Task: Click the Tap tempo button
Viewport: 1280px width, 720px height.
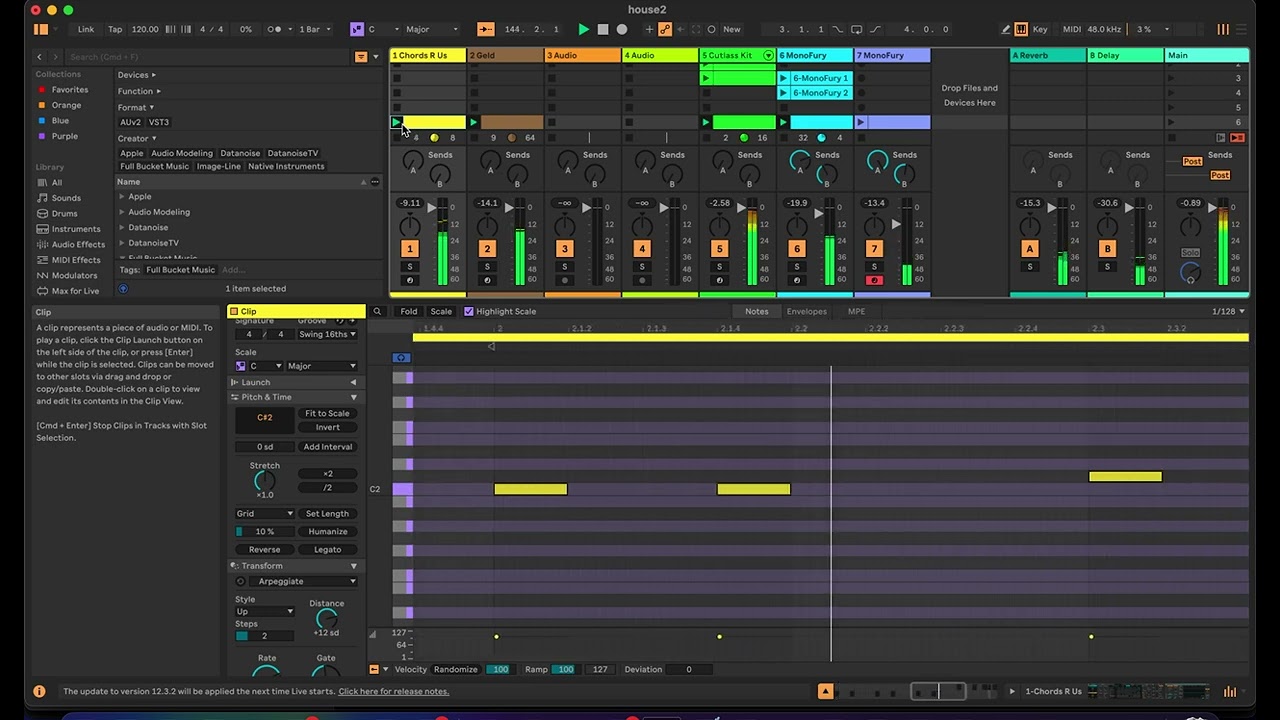Action: 115,29
